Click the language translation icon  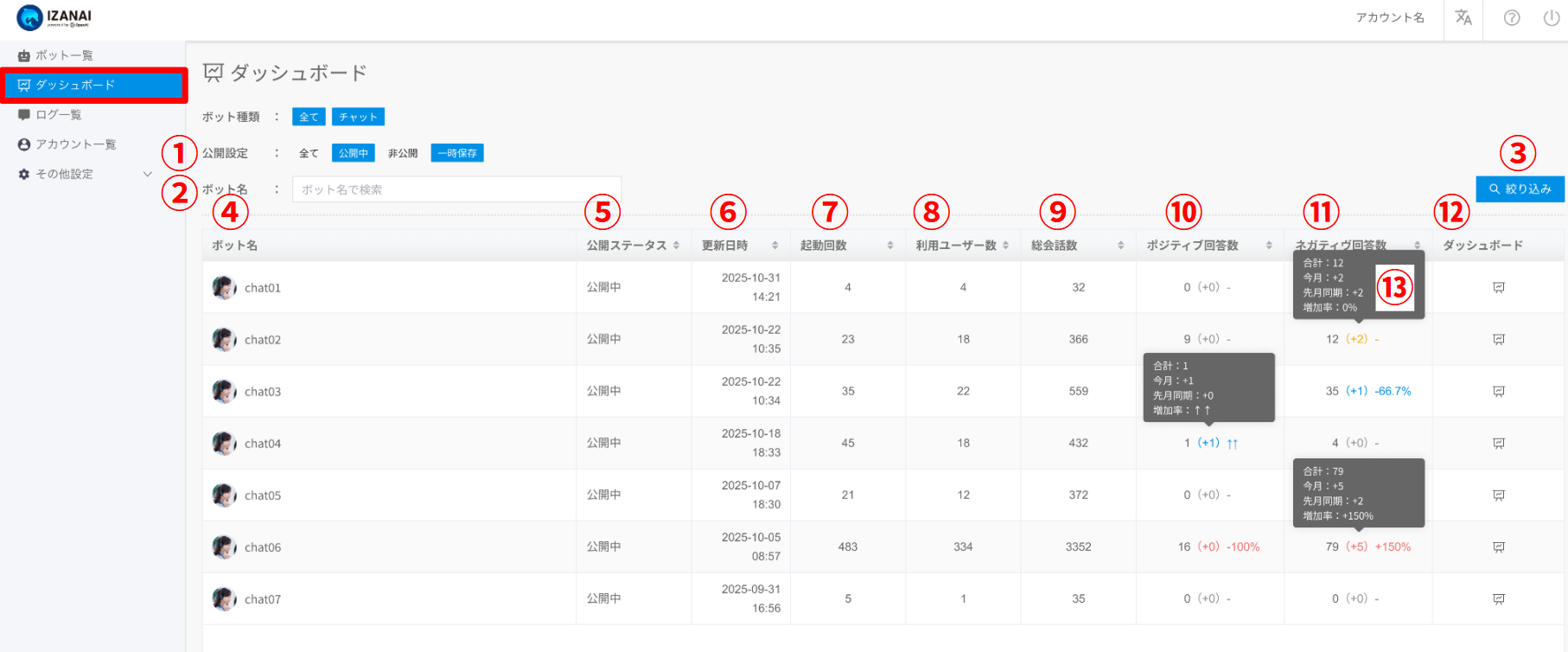(1463, 18)
